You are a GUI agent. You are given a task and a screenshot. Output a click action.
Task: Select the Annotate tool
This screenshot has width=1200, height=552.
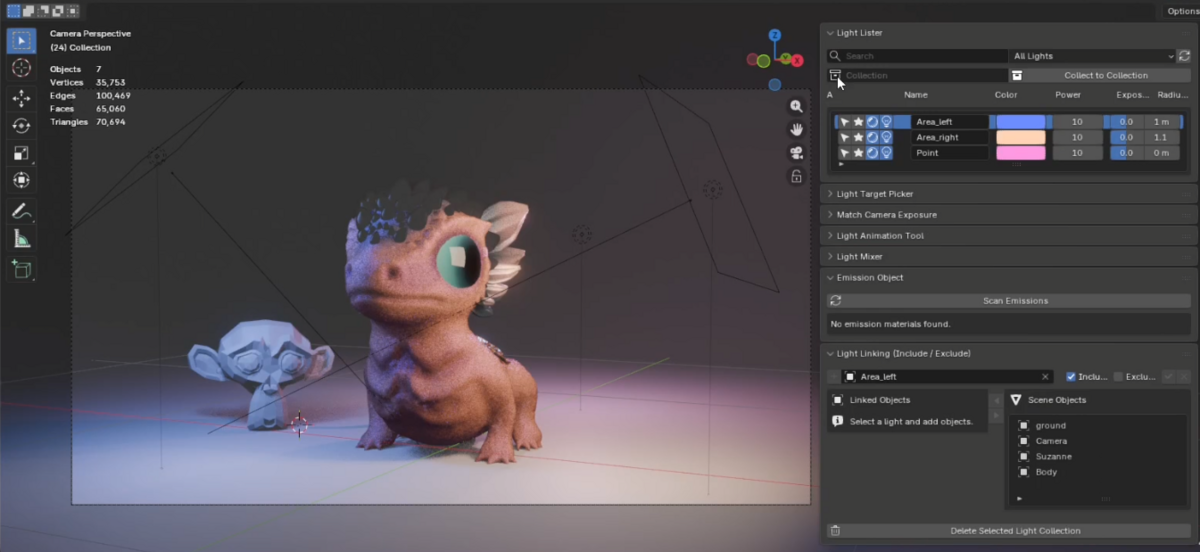point(21,211)
